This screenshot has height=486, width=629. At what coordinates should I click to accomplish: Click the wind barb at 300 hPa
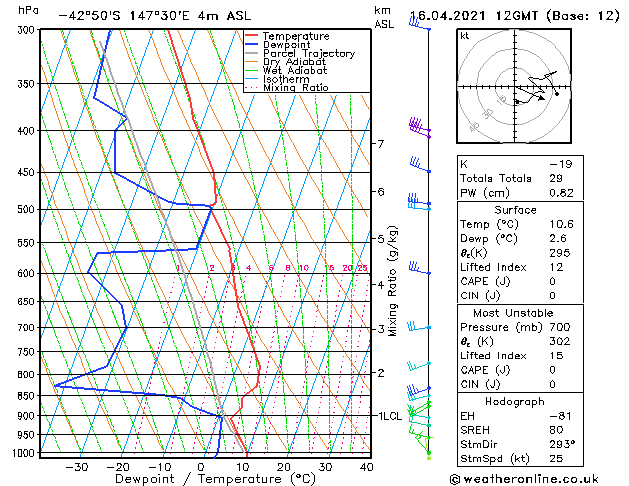point(420,23)
